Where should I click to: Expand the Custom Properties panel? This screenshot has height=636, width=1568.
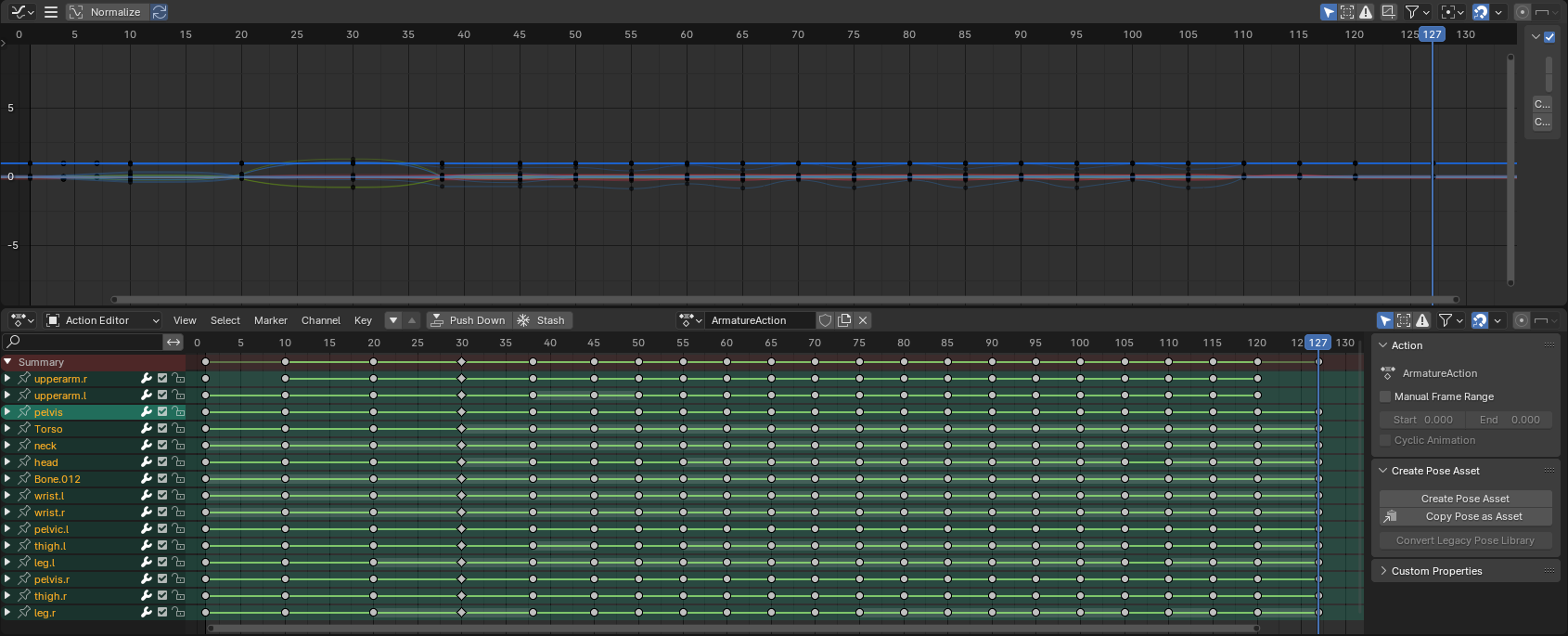[1436, 571]
